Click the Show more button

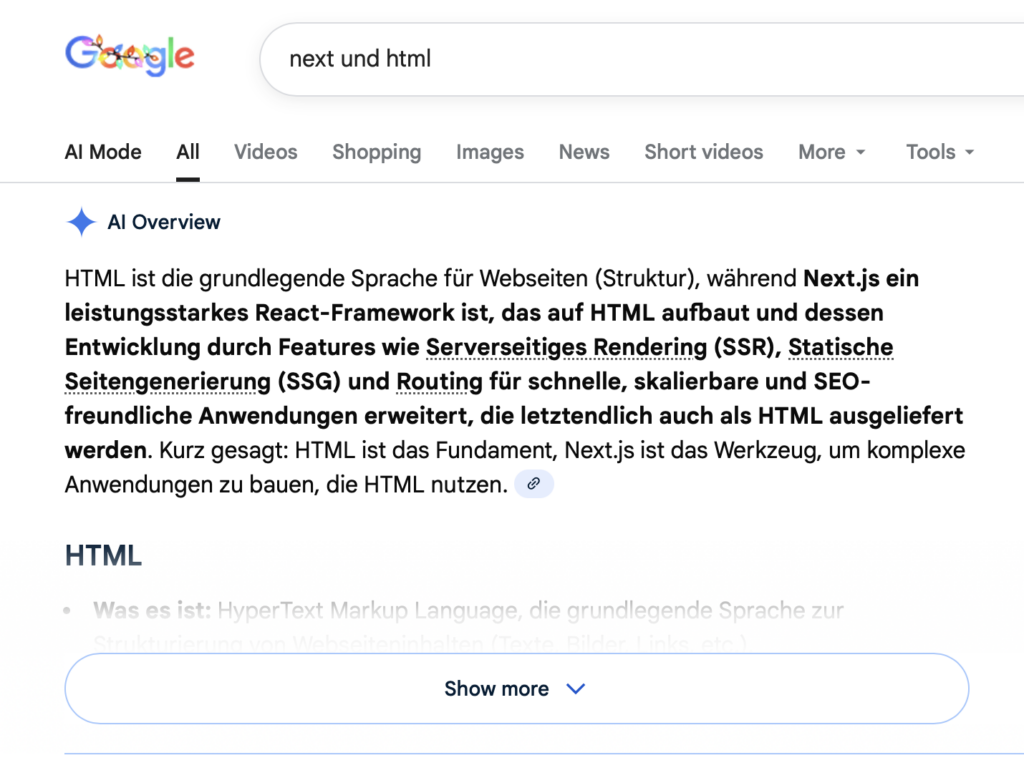tap(516, 689)
